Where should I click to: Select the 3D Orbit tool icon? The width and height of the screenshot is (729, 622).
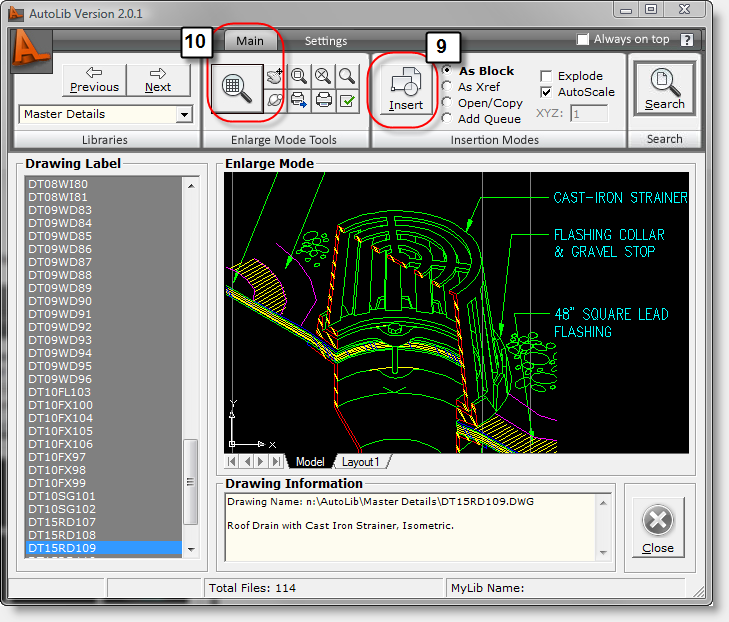tap(275, 100)
